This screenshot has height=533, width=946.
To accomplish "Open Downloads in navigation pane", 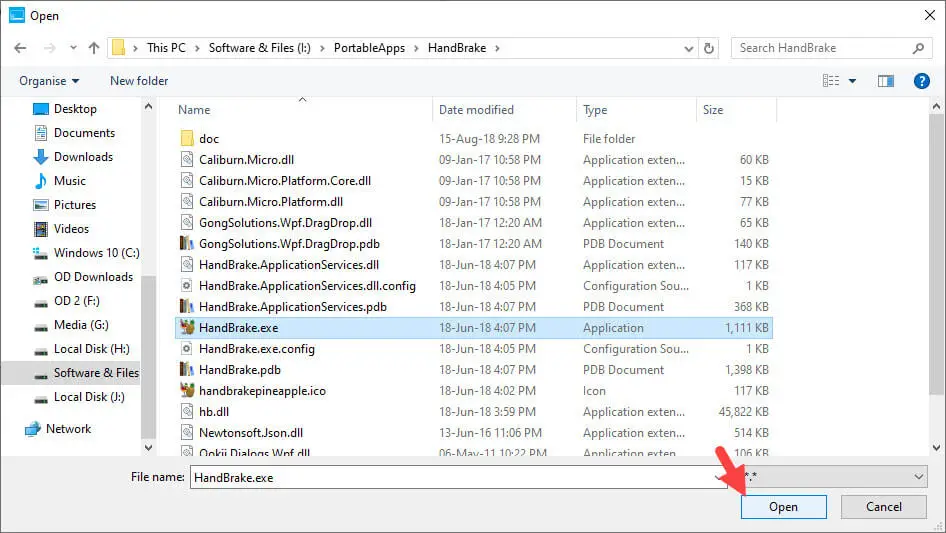I will 83,157.
